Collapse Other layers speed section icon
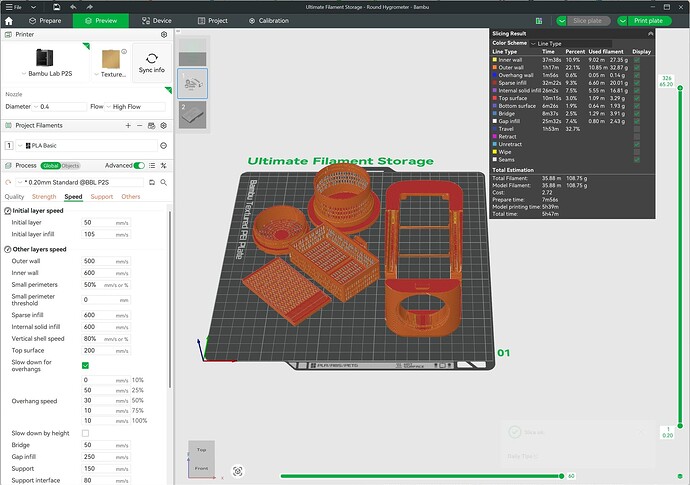Image resolution: width=690 pixels, height=485 pixels. 7,250
